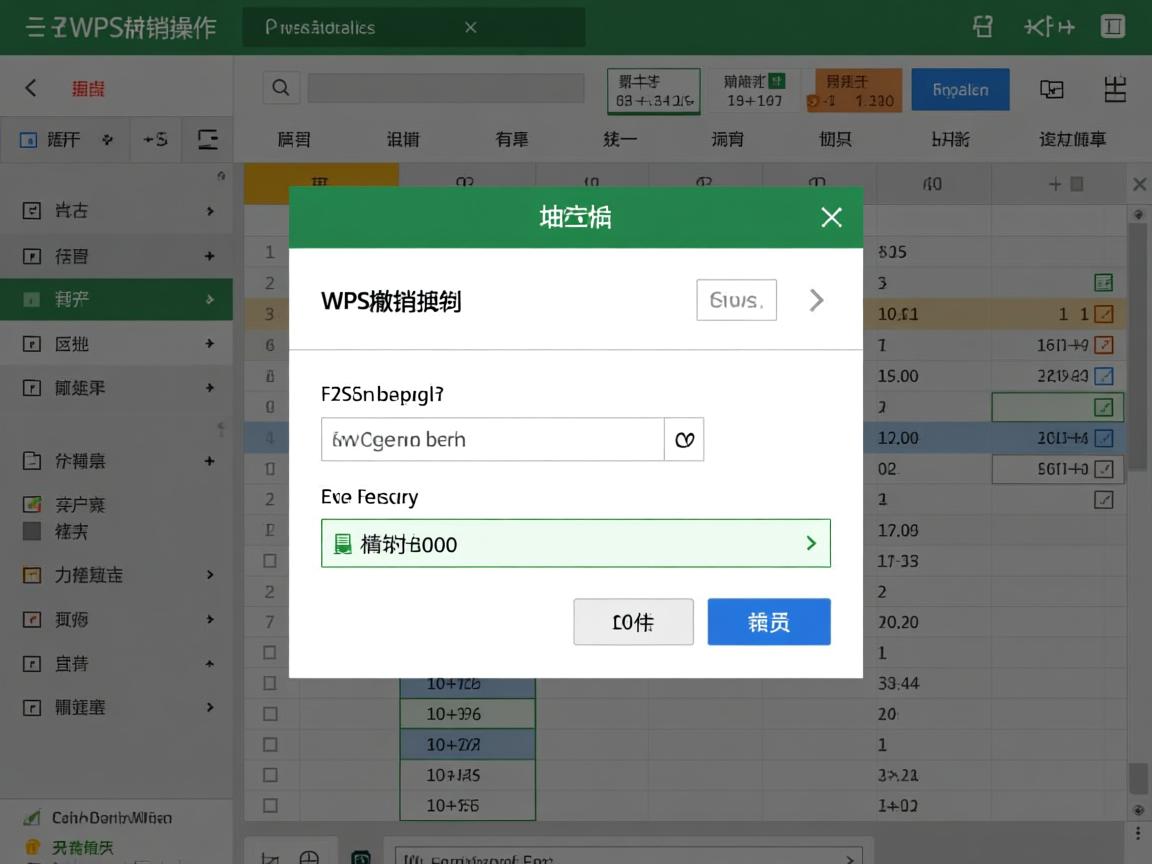Click the eye toggle icon beside the dialog input
The height and width of the screenshot is (864, 1152).
pyautogui.click(x=684, y=439)
